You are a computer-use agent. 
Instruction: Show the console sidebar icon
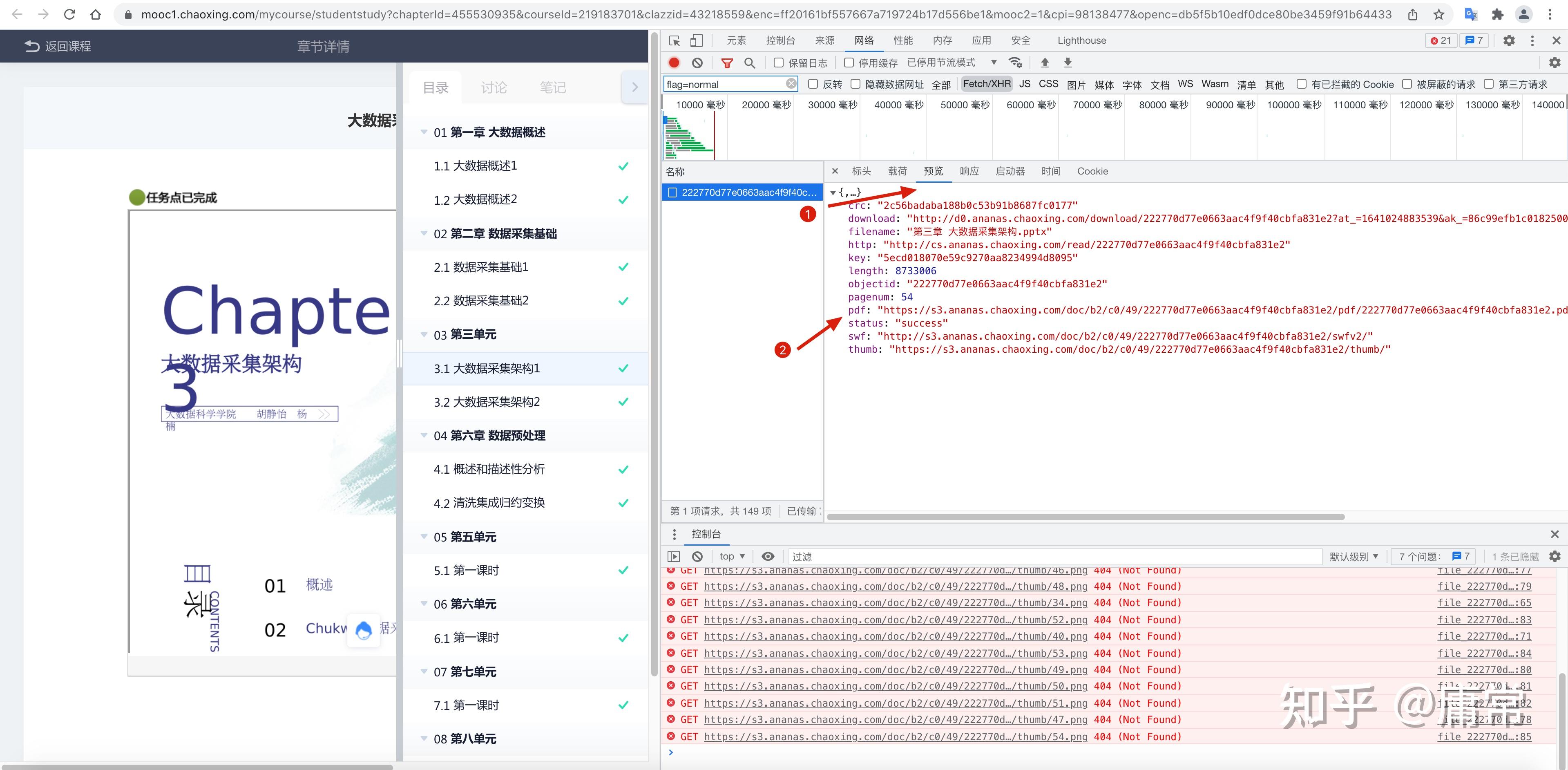click(x=674, y=556)
